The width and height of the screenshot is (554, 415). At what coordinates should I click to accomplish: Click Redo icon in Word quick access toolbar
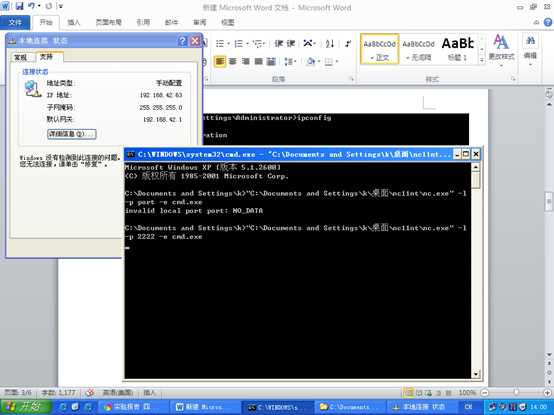[48, 6]
